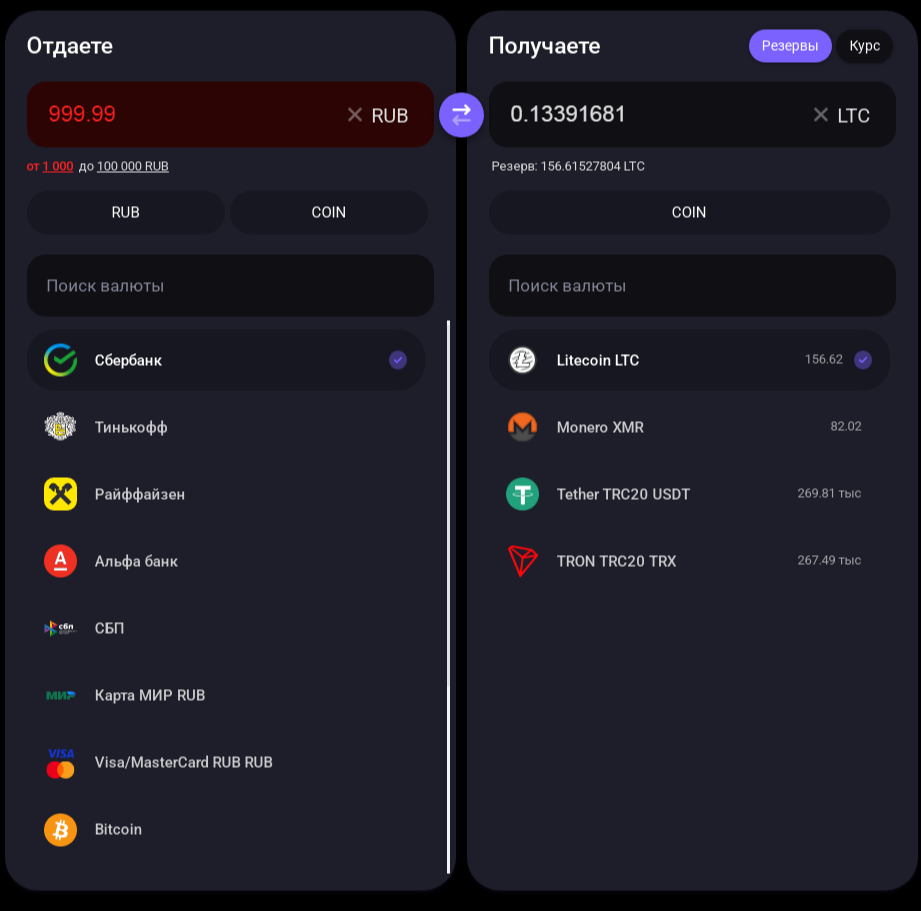Select Tether TRC20 USDT icon
This screenshot has width=921, height=911.
[522, 494]
